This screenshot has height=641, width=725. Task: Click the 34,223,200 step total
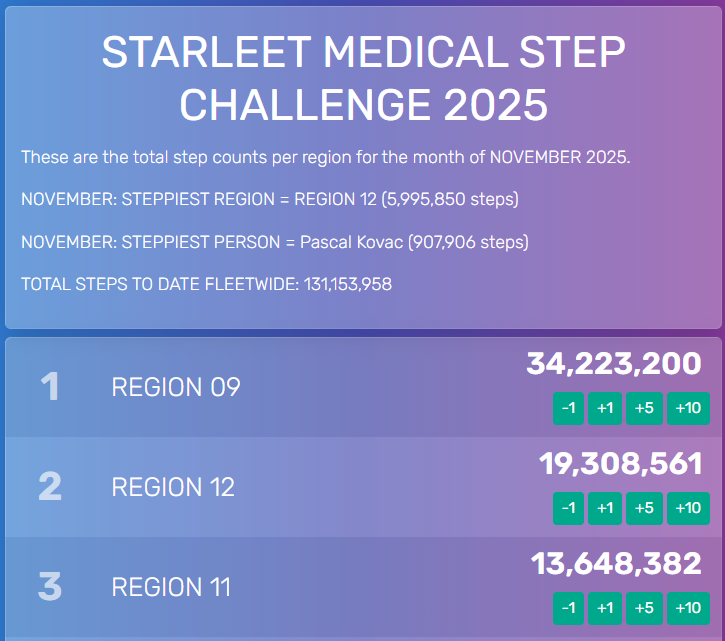(613, 364)
